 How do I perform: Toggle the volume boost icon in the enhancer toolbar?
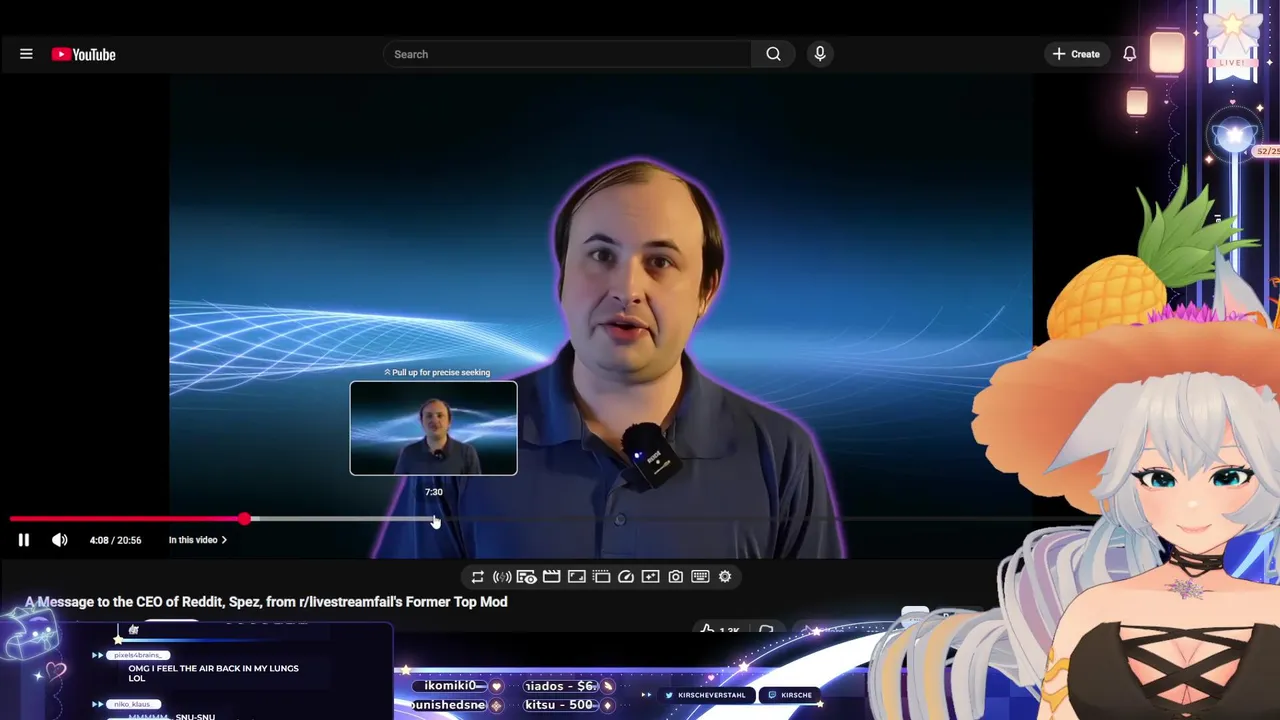pos(502,577)
